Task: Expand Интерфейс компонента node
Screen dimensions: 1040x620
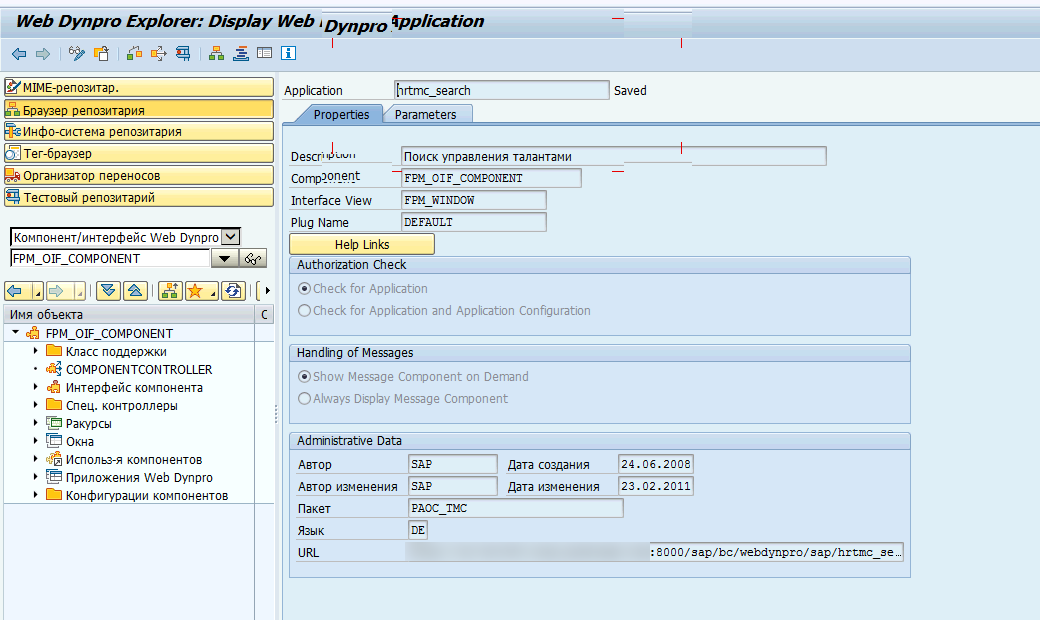Action: pyautogui.click(x=36, y=387)
